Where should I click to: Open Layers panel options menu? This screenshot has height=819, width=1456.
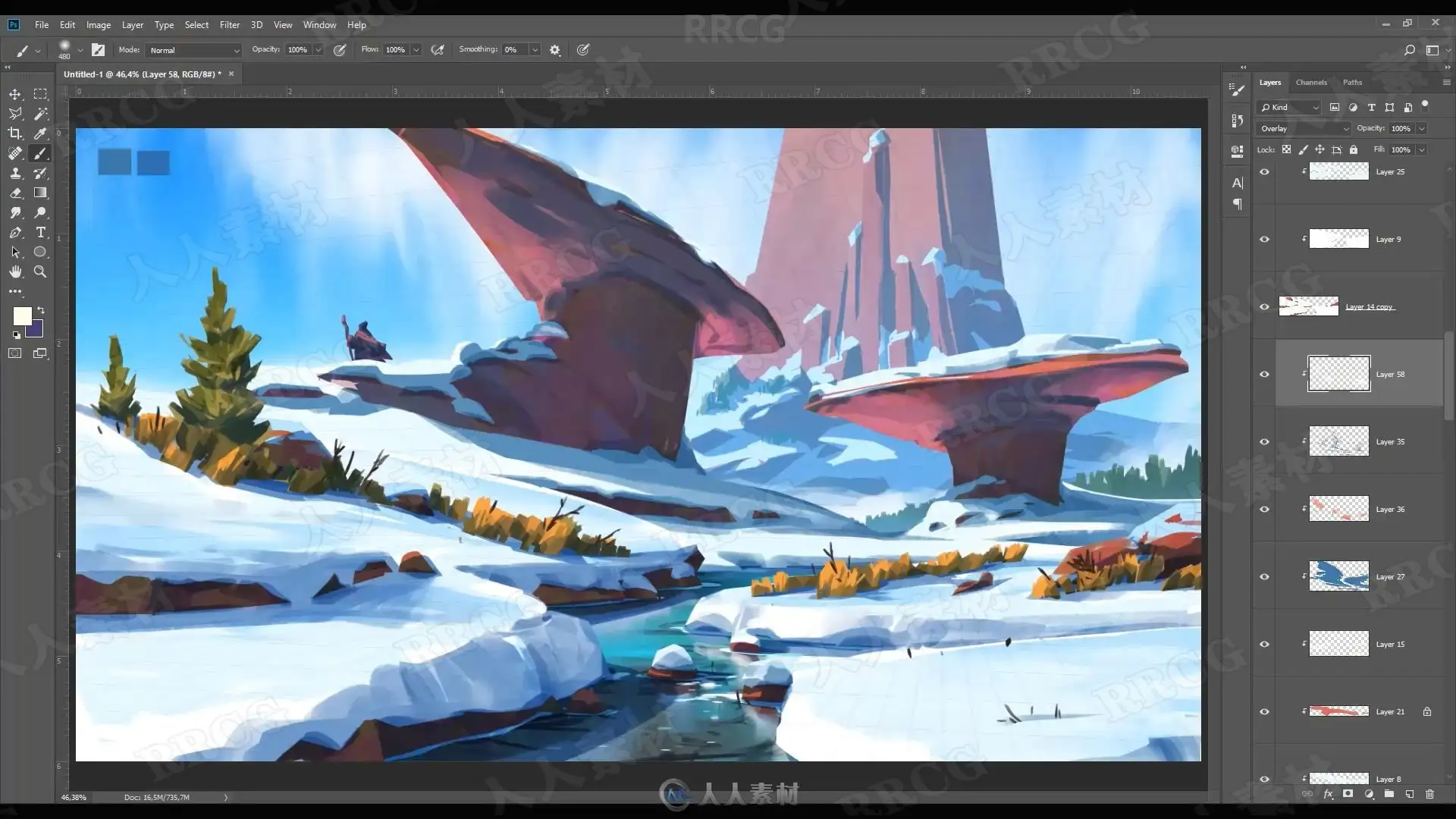tap(1446, 82)
